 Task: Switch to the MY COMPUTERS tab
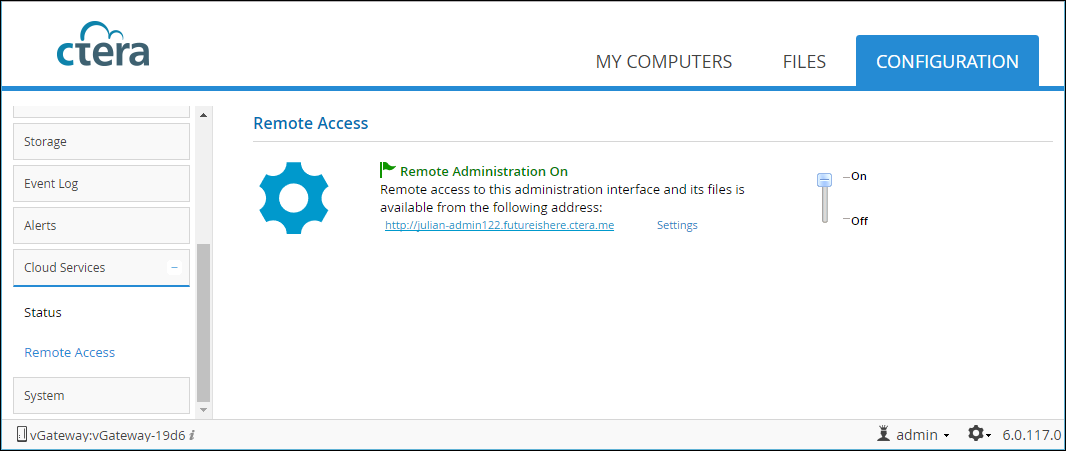664,62
